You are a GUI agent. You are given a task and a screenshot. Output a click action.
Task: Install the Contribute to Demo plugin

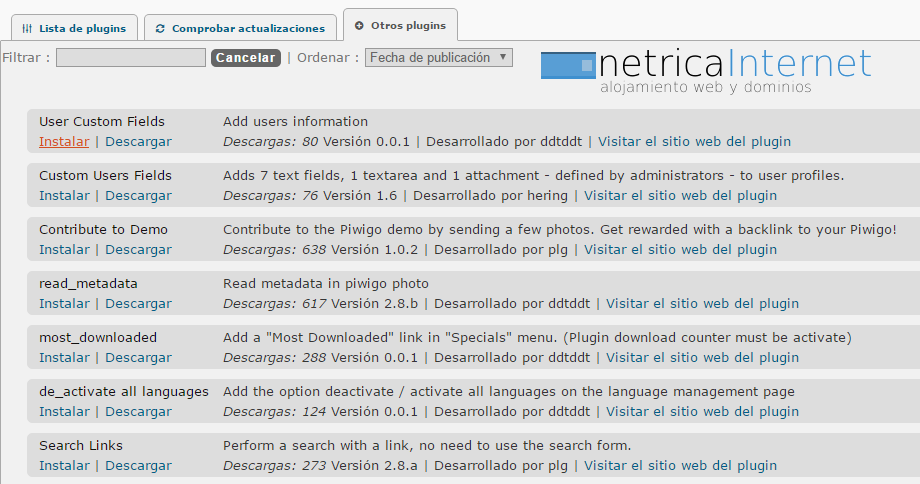pos(64,250)
